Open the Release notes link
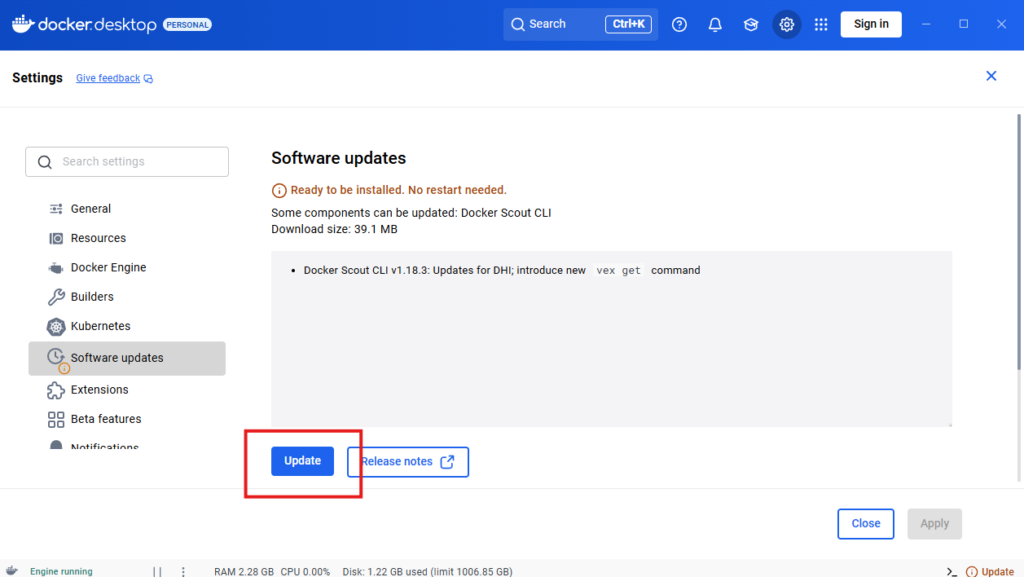Viewport: 1024px width, 577px height. tap(408, 462)
